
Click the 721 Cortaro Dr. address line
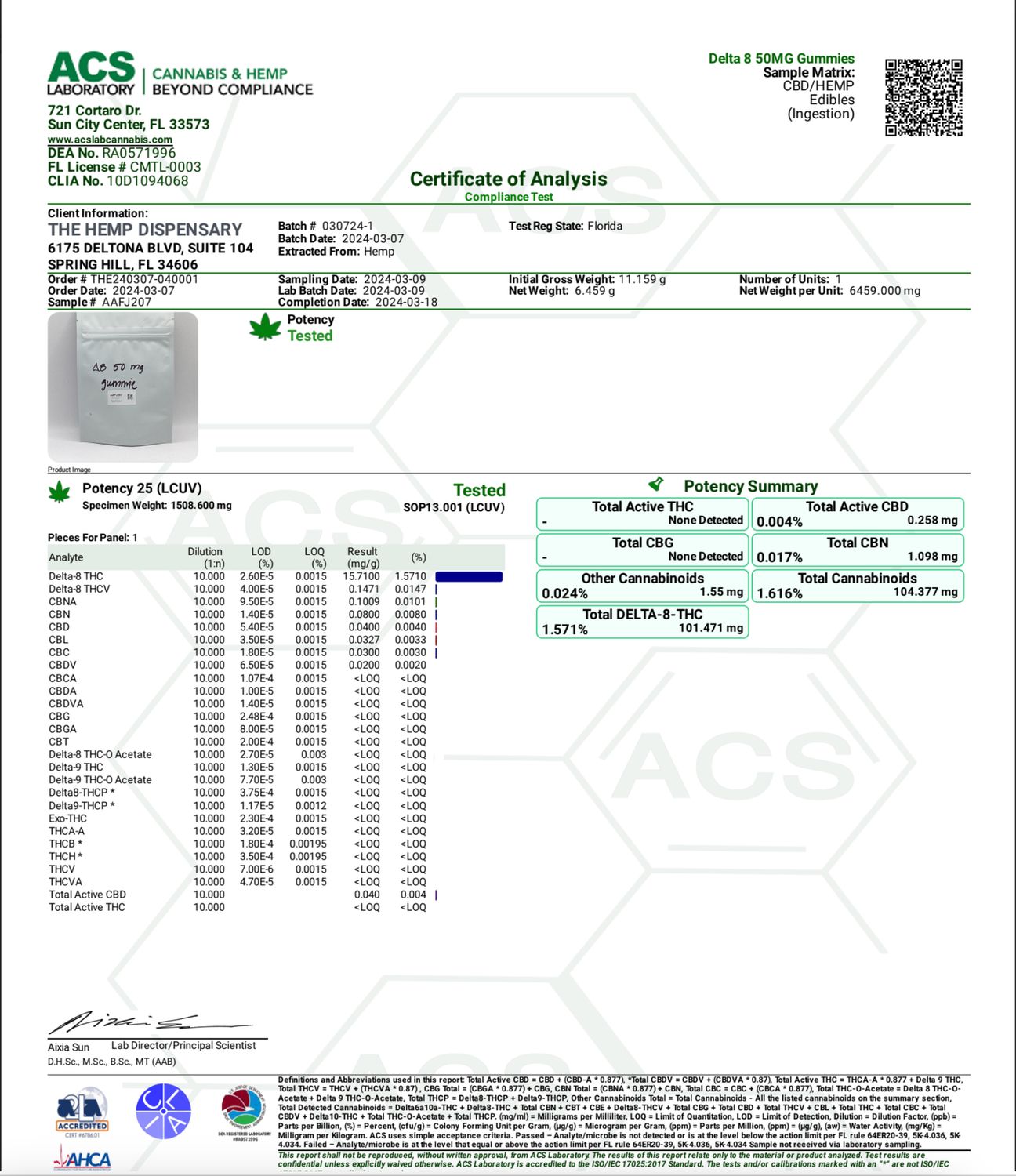(95, 111)
